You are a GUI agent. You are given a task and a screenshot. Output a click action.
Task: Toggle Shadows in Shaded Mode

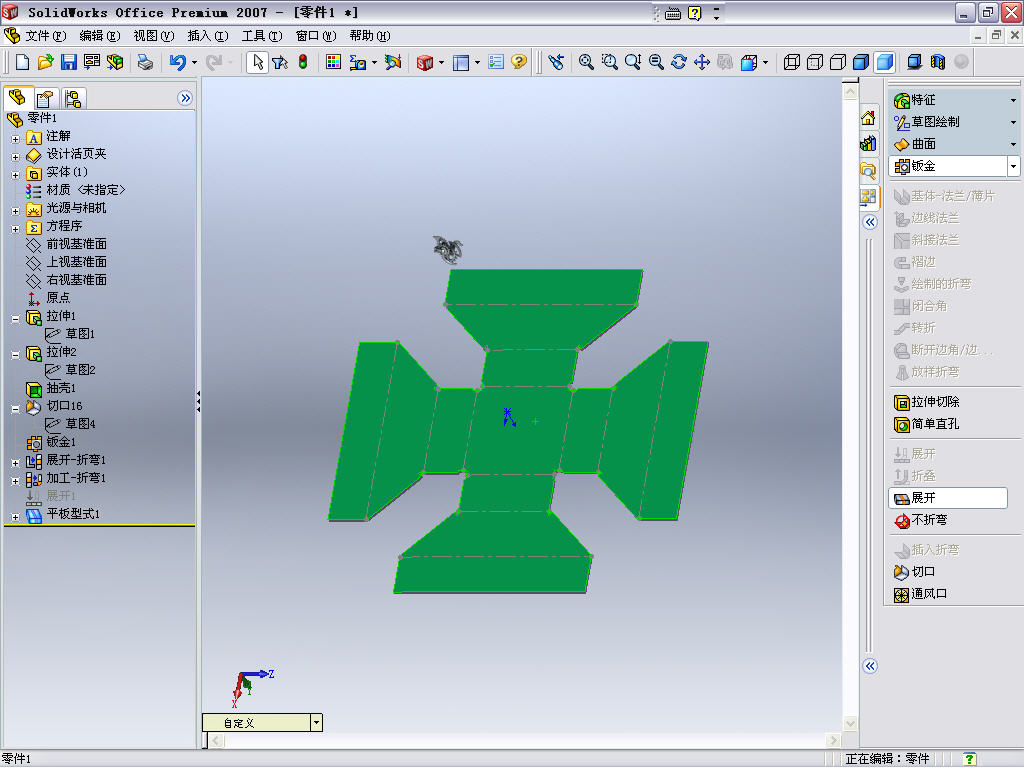tap(914, 62)
